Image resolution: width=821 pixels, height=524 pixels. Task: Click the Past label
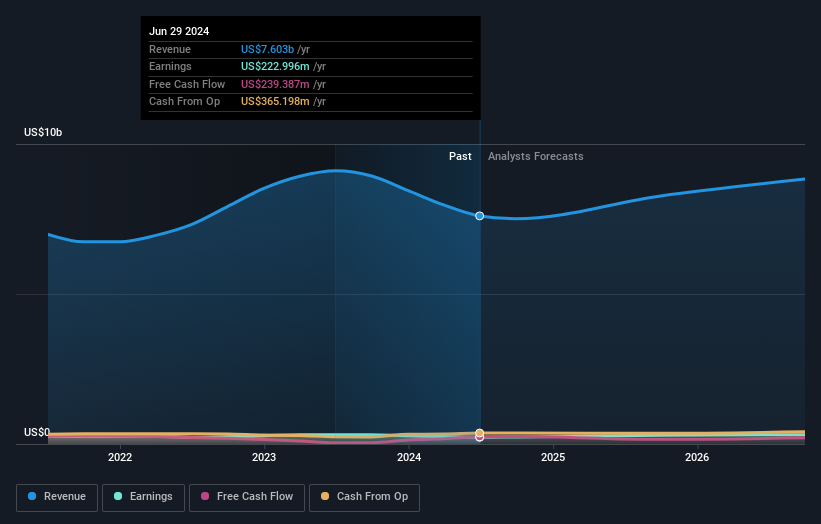coord(460,157)
